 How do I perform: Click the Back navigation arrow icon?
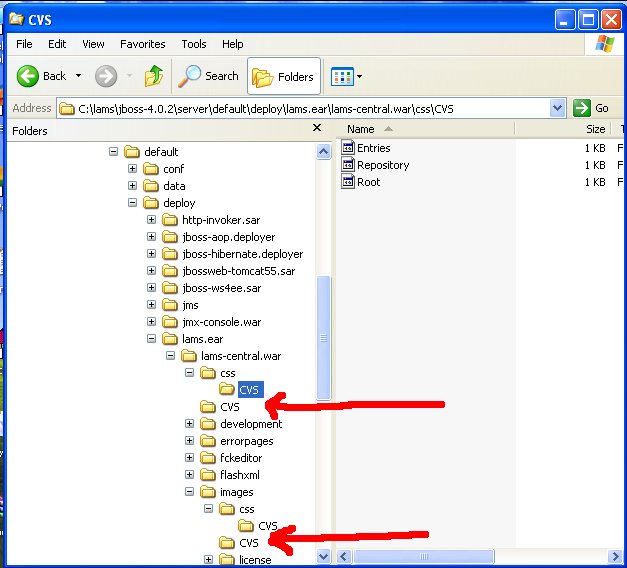pos(28,76)
